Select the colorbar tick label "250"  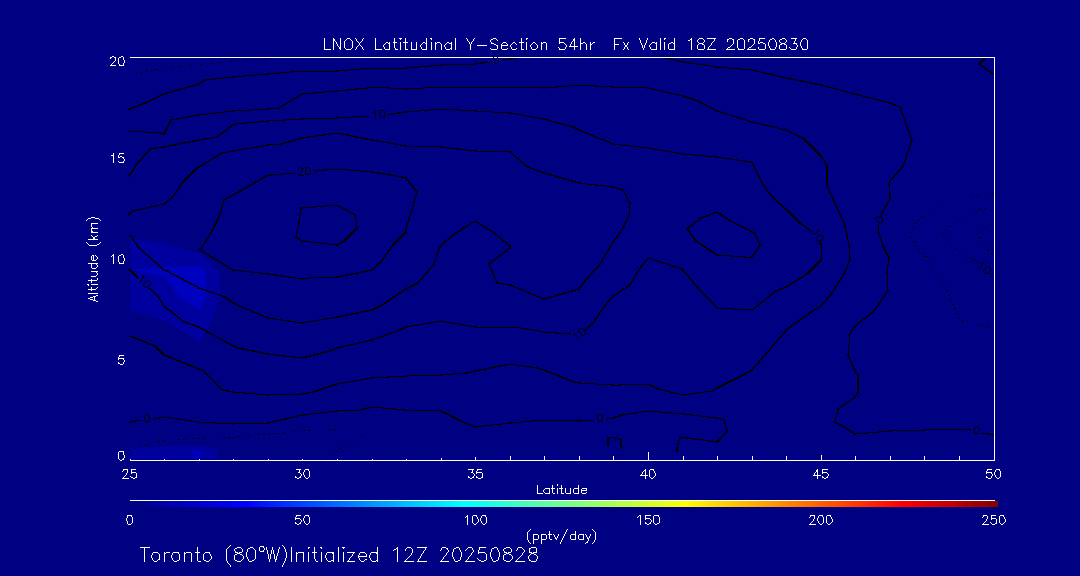(x=993, y=520)
